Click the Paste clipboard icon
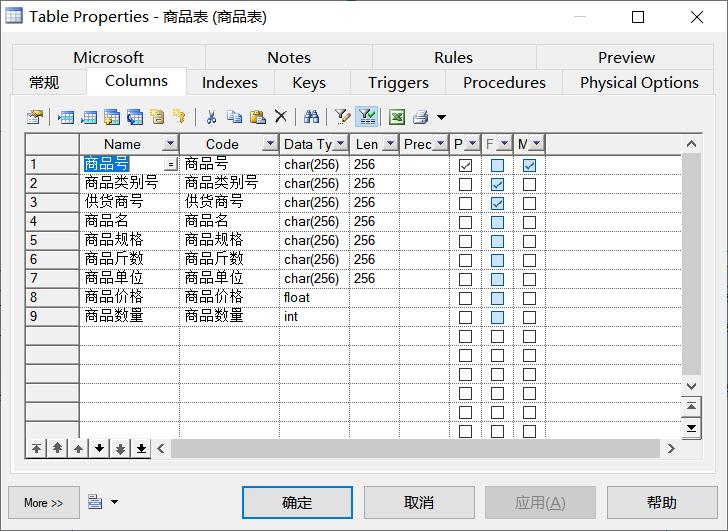 pos(258,117)
